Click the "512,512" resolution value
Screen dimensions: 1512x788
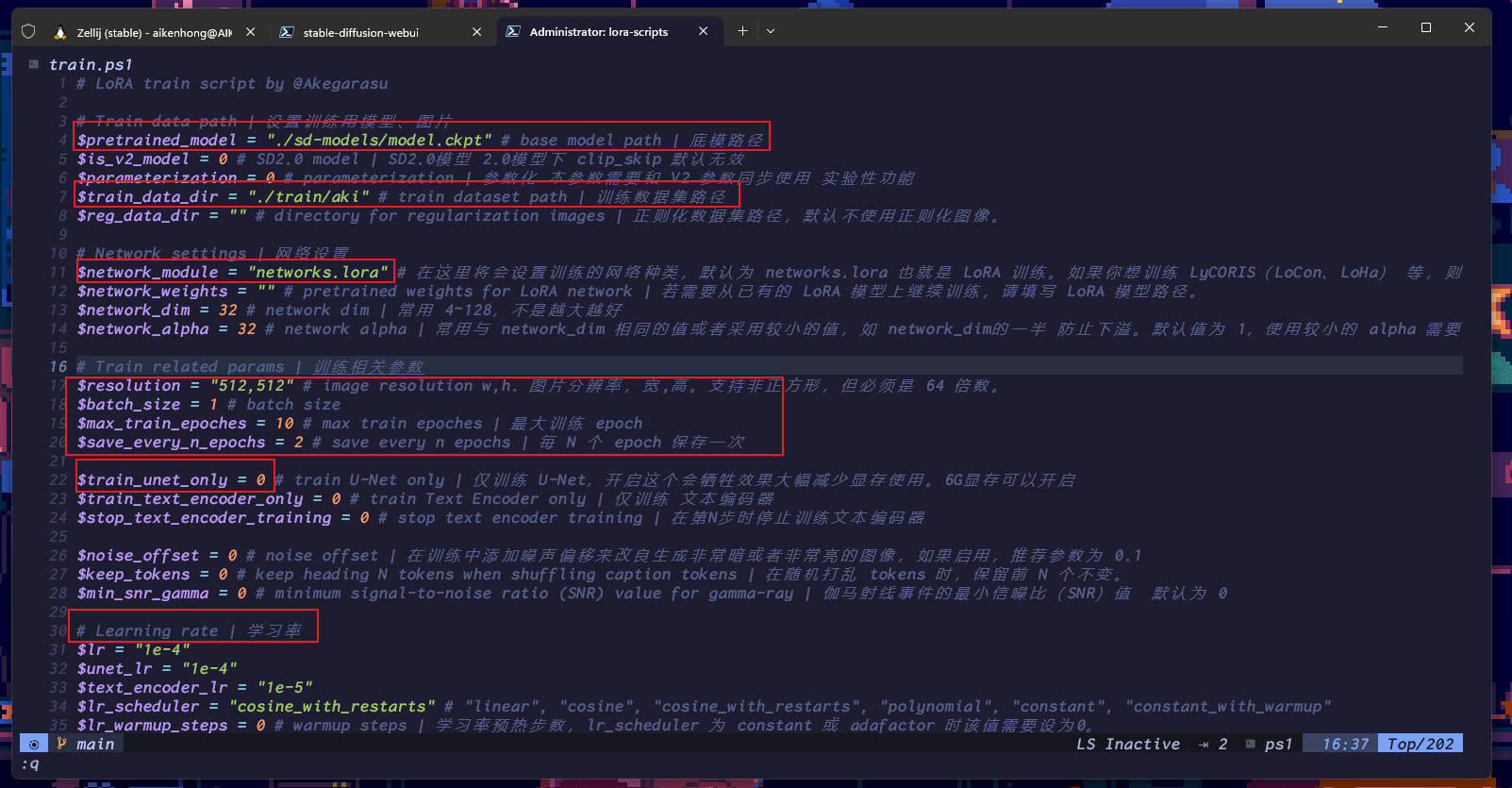click(251, 385)
